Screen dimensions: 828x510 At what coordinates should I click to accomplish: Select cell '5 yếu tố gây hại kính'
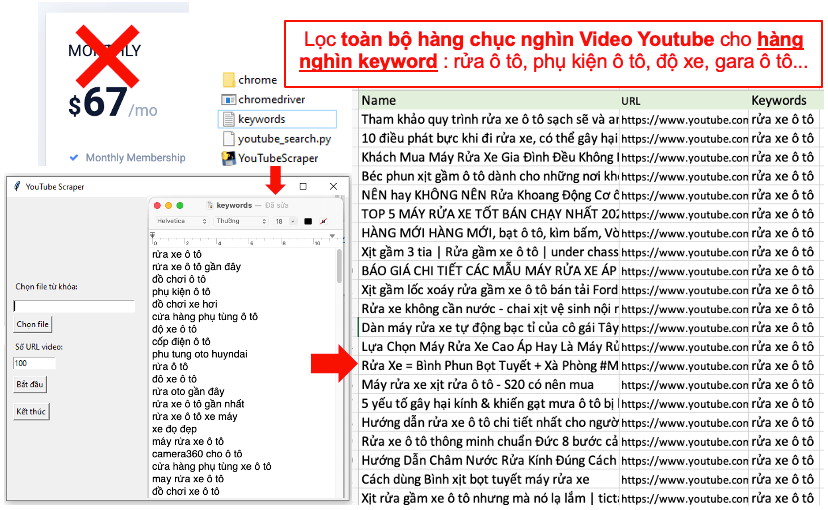489,404
